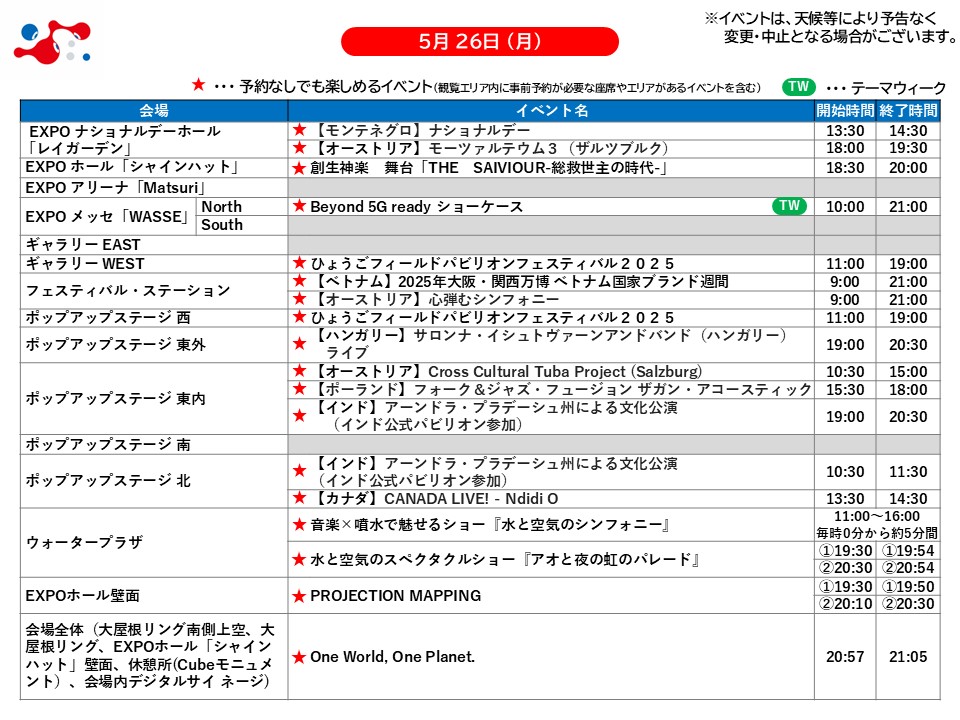Click the イベント名 column header

[551, 110]
